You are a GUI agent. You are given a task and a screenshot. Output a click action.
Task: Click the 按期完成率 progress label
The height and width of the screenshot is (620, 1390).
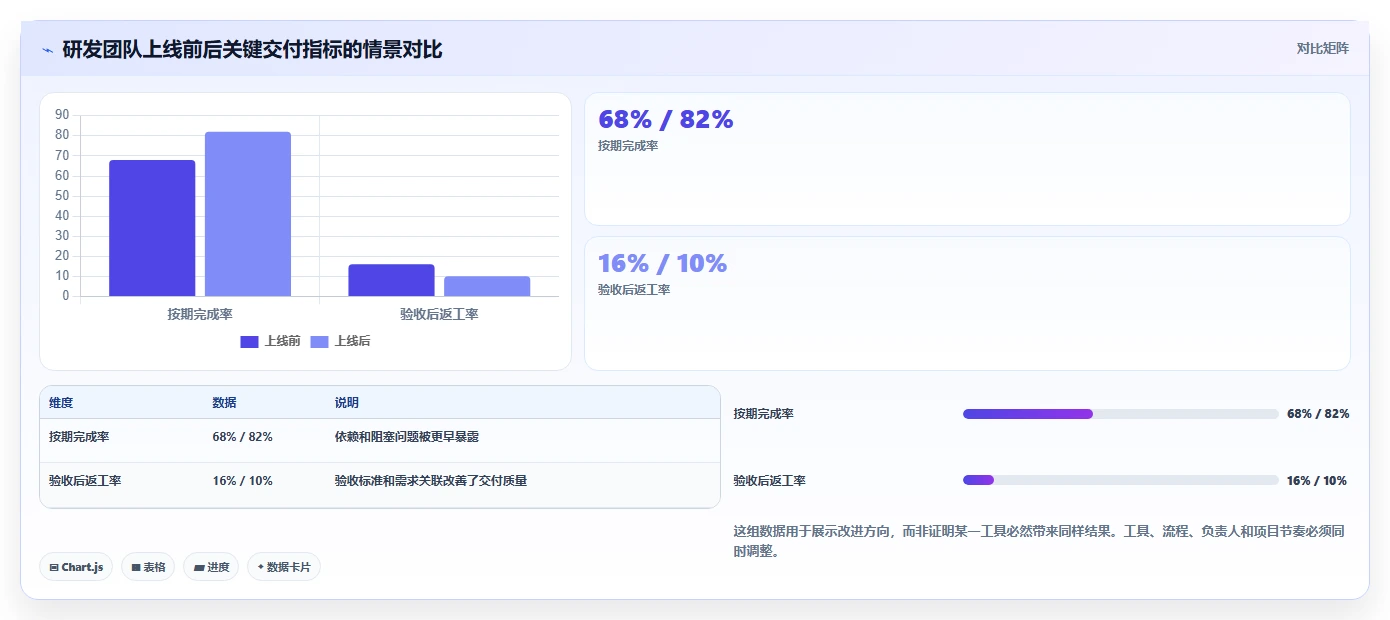coord(764,414)
